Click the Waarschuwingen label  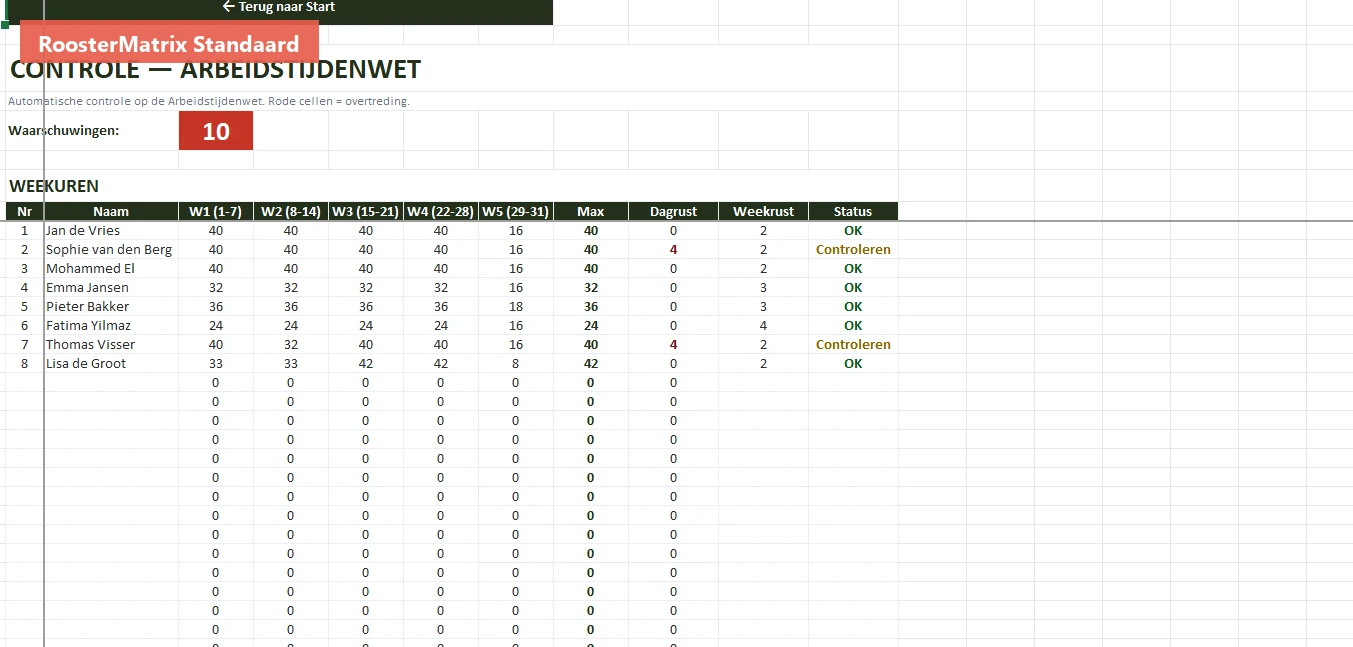coord(64,131)
